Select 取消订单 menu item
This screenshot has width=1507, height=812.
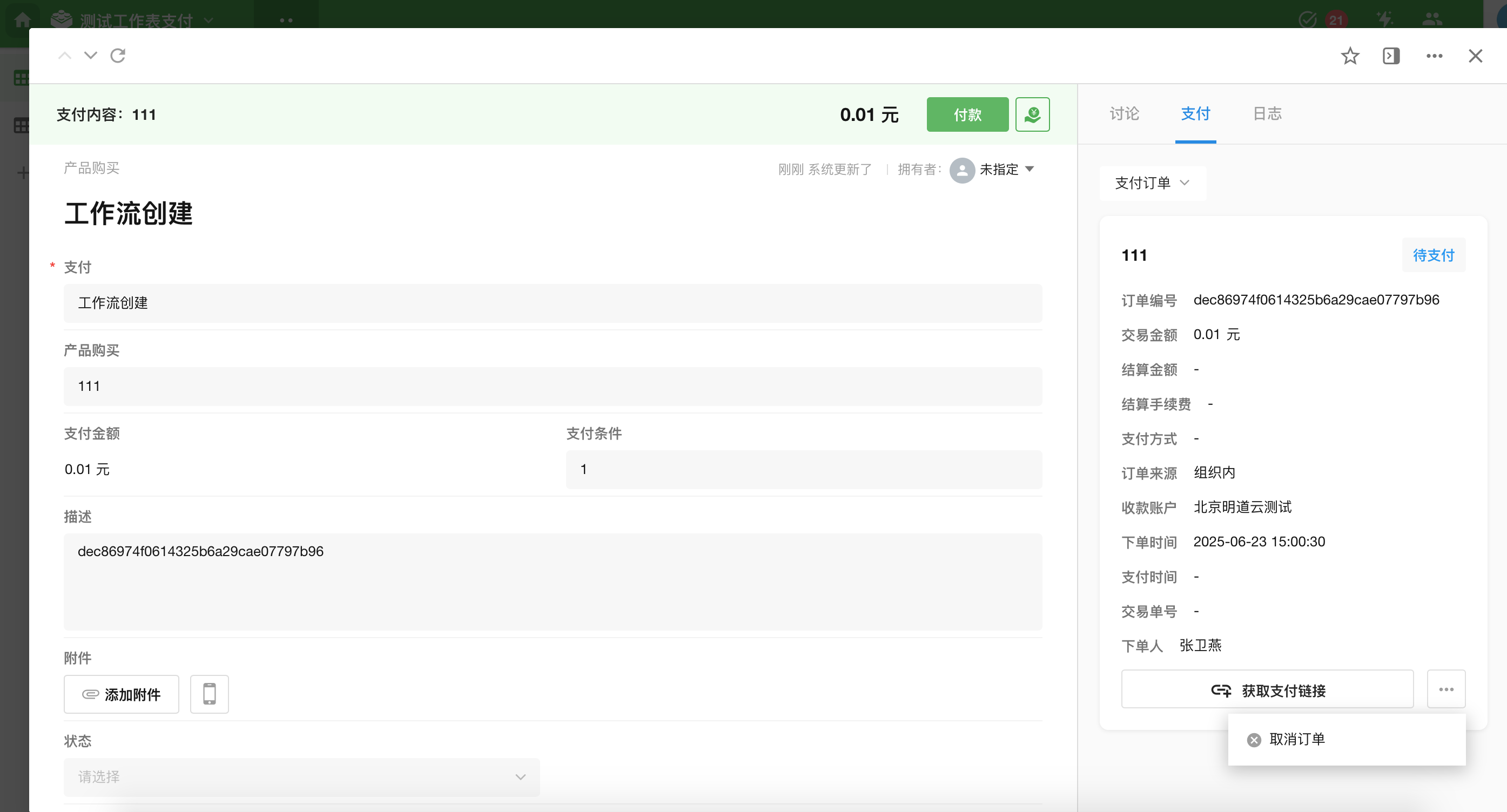click(1346, 740)
